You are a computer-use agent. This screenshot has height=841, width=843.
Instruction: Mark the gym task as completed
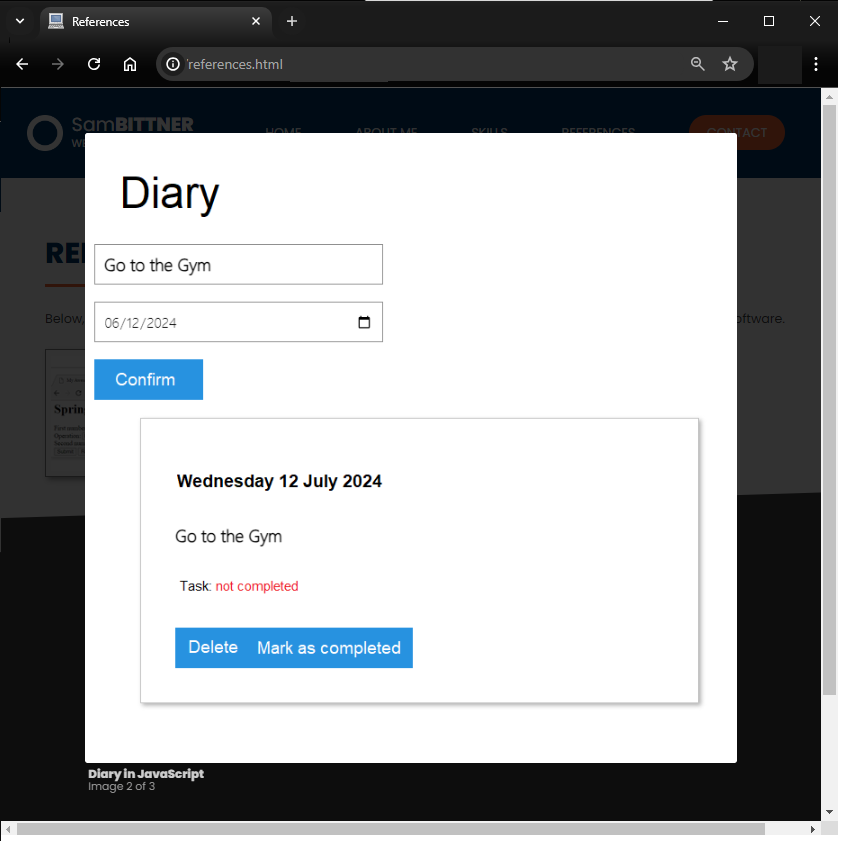[329, 647]
